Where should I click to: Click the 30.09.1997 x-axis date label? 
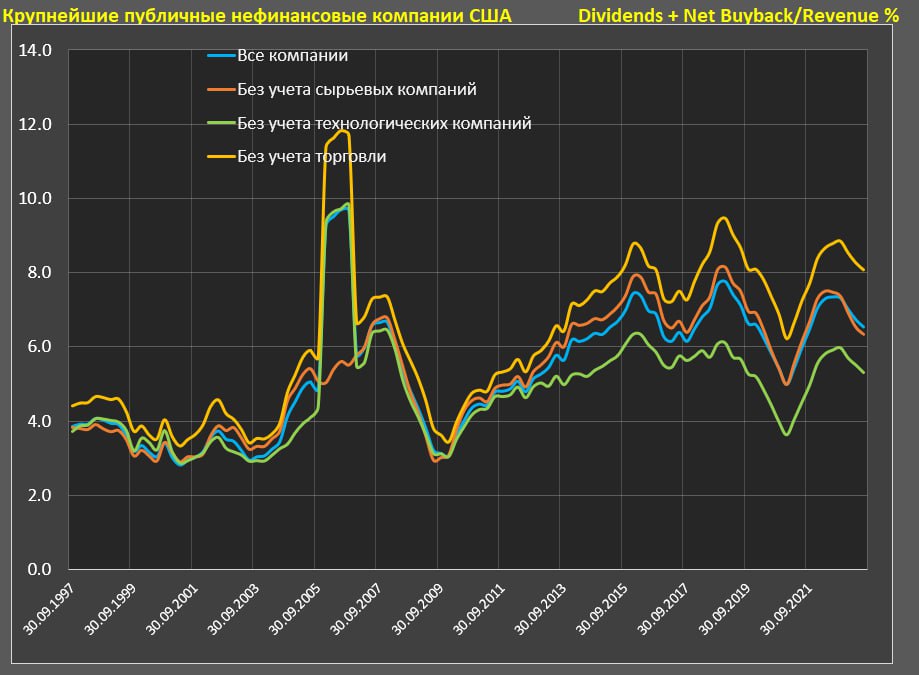[x=49, y=608]
